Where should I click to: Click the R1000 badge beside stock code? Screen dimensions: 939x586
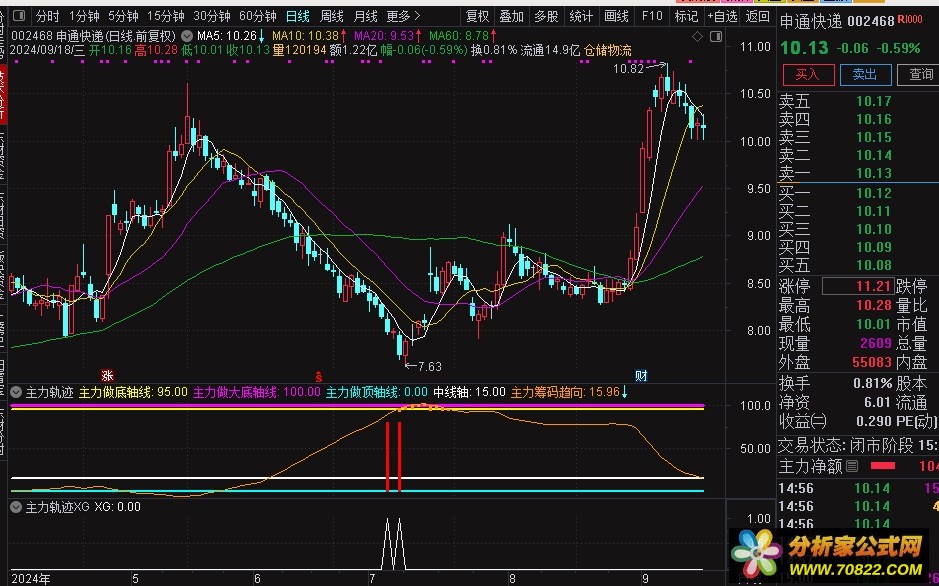(911, 20)
